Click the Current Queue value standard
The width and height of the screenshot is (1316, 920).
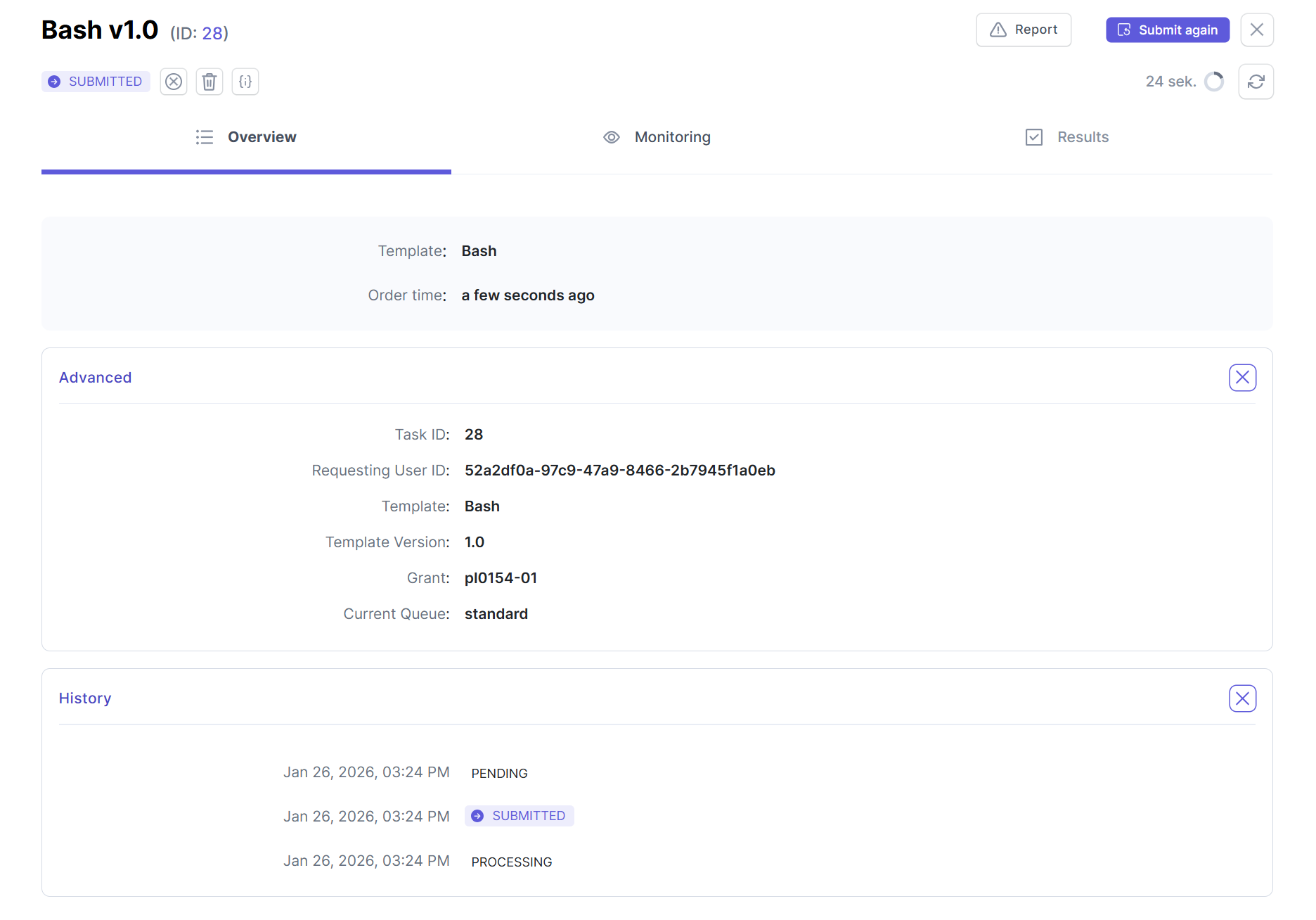point(496,614)
